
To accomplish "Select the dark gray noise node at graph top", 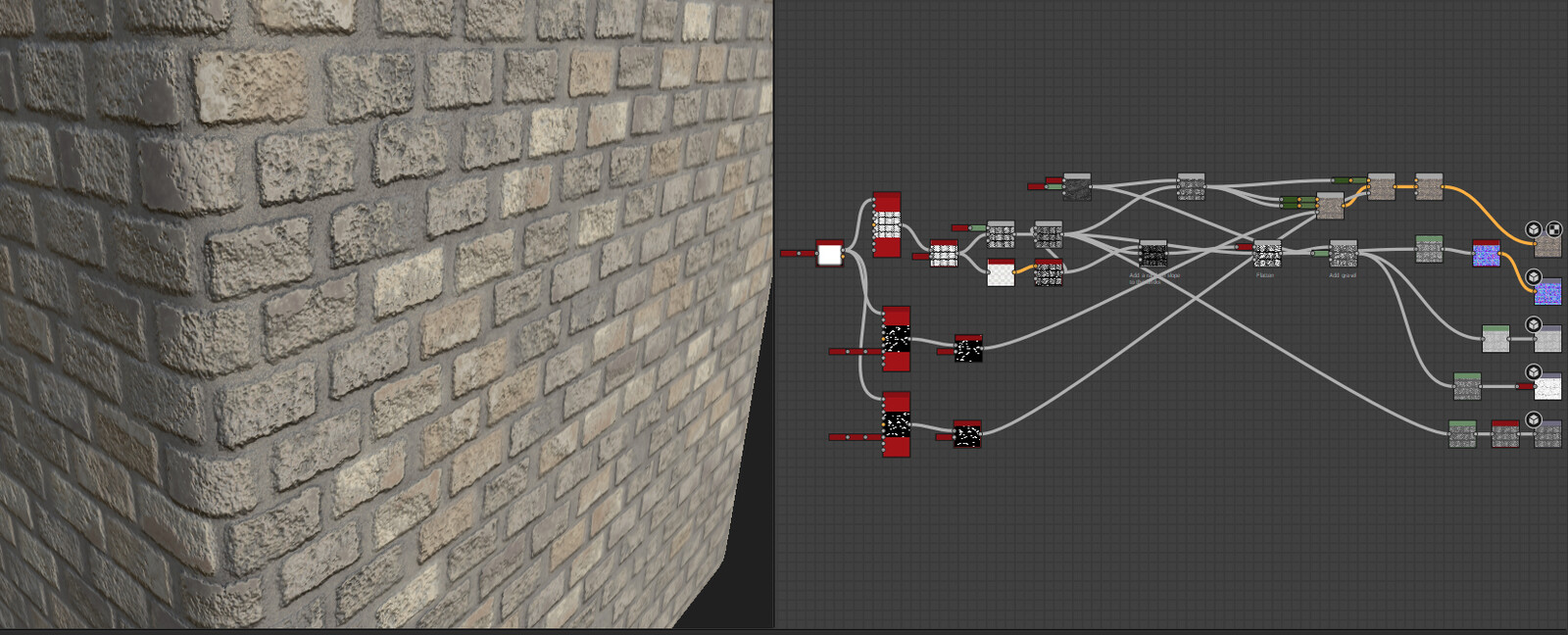I will (x=1077, y=186).
